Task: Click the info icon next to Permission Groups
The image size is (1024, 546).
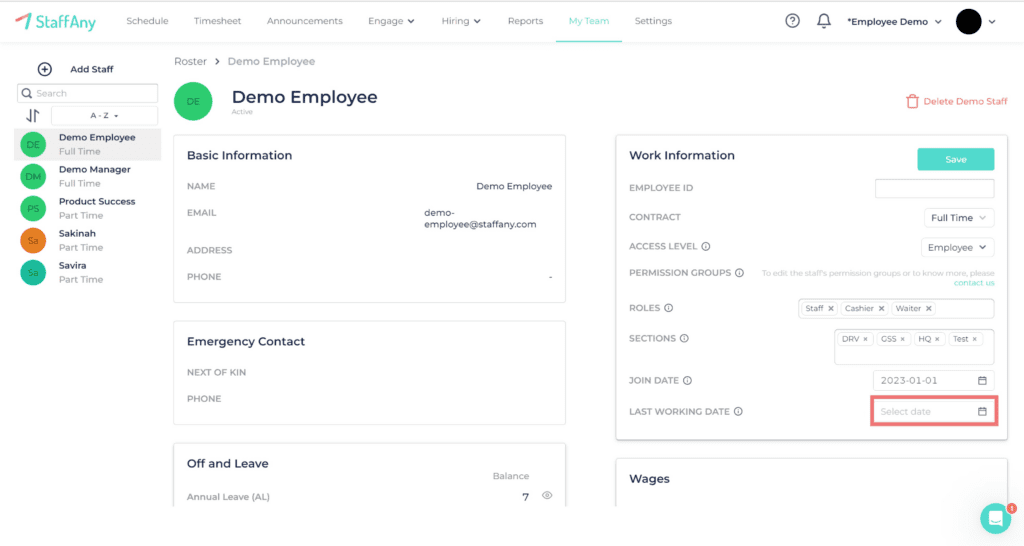Action: click(x=739, y=273)
